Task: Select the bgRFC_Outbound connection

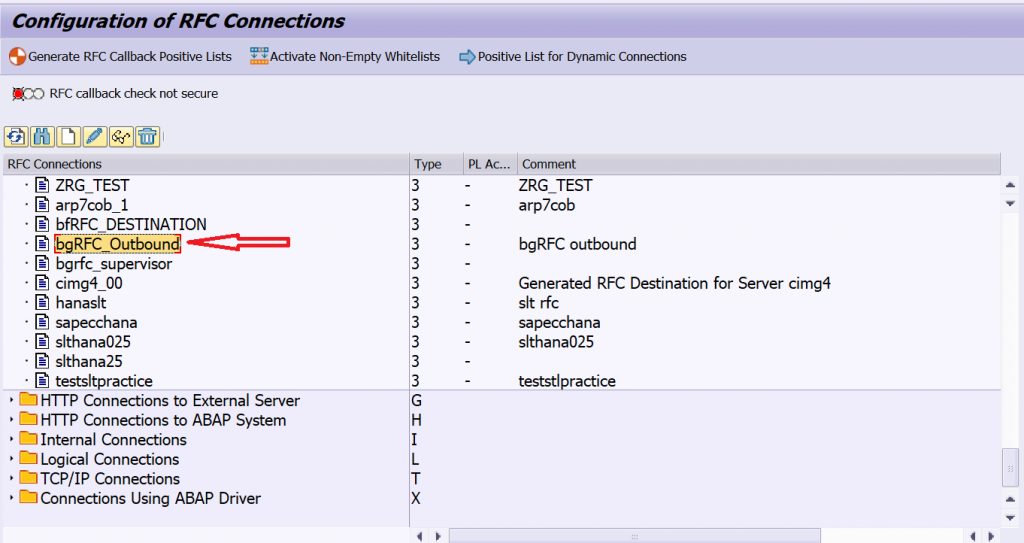Action: (x=118, y=244)
